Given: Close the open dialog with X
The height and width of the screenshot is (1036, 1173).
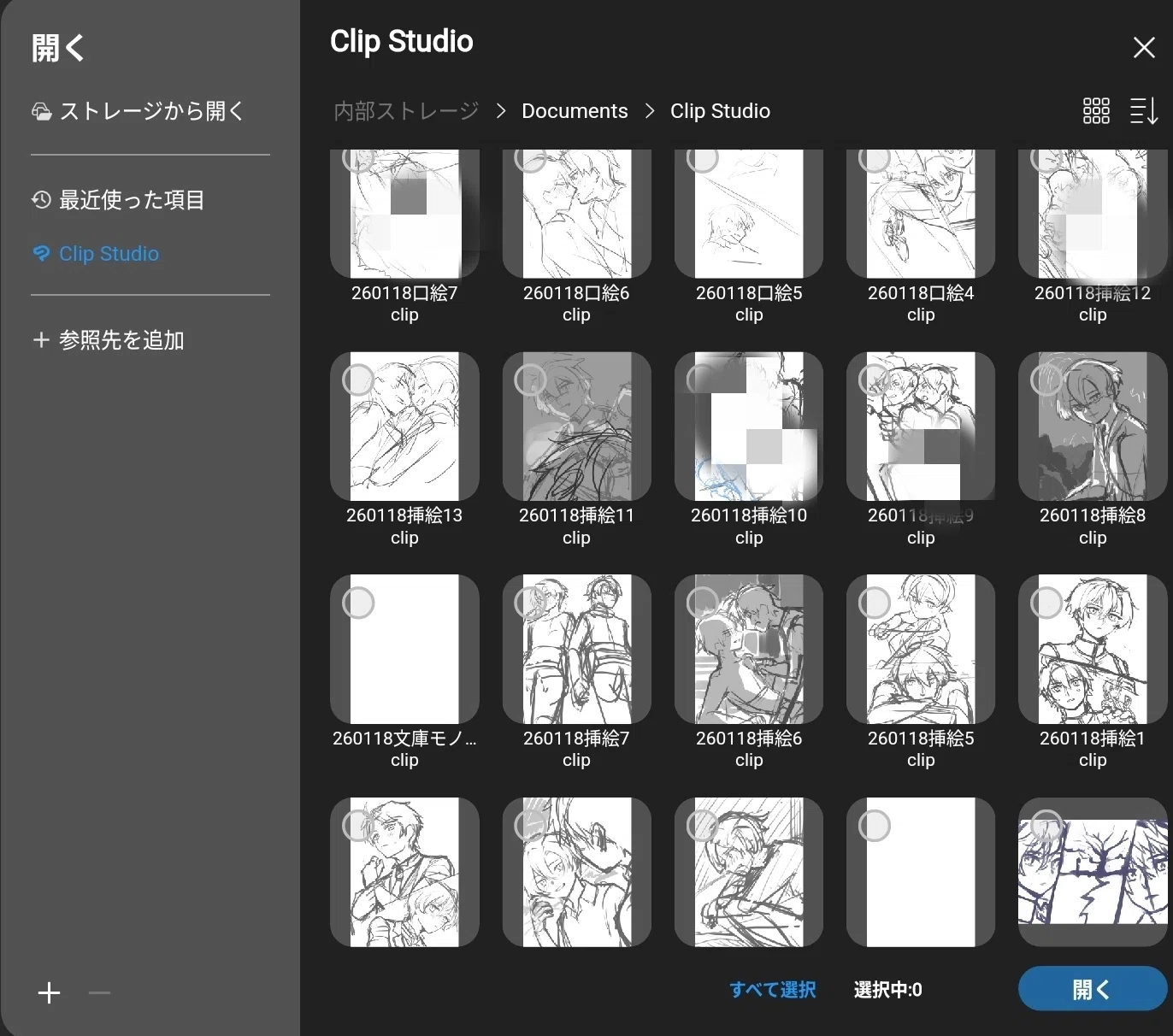Looking at the screenshot, I should (1144, 47).
